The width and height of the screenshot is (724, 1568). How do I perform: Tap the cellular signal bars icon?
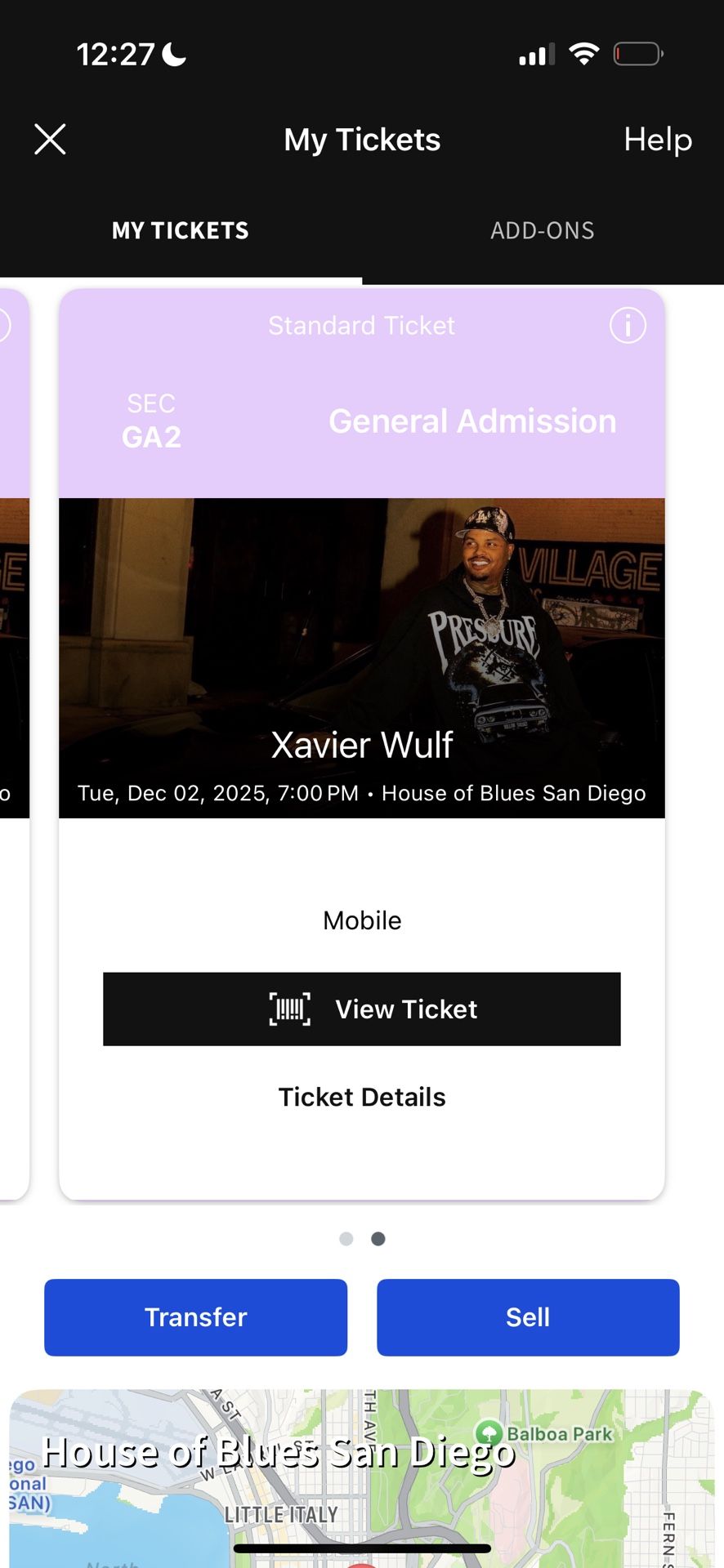pos(536,54)
